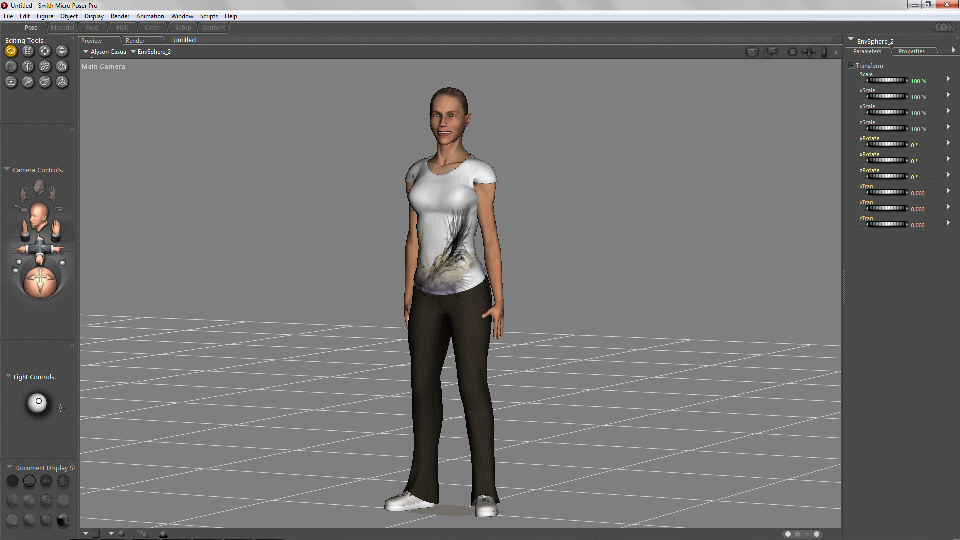The width and height of the screenshot is (960, 540).
Task: Open the xScale parameter options arrow
Action: click(948, 95)
